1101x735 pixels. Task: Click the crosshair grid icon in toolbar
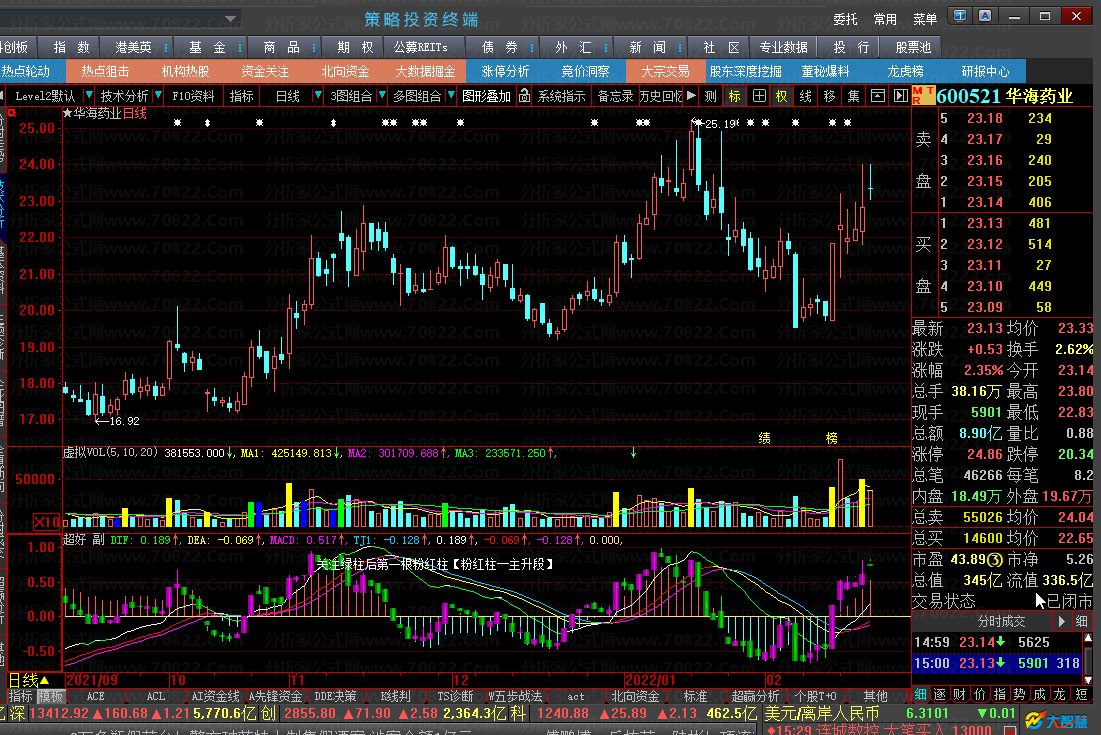(x=759, y=96)
